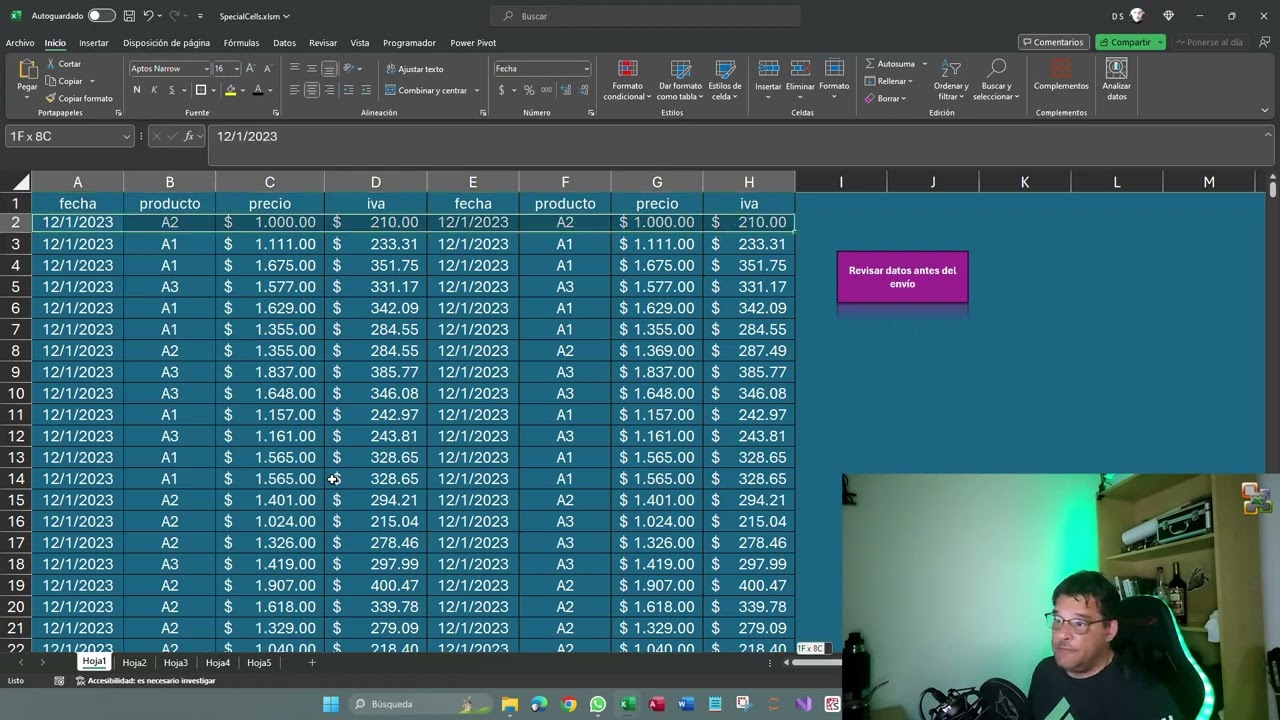Click the Buscar search field in title bar
1280x720 pixels.
pyautogui.click(x=645, y=16)
